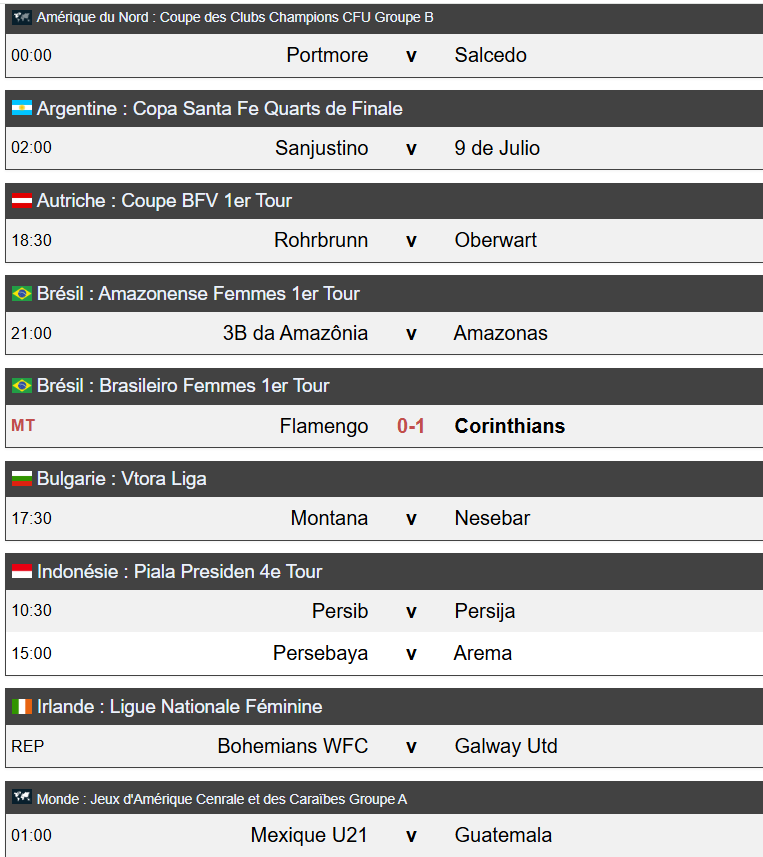This screenshot has height=857, width=763.
Task: Select the Corinthians team name
Action: coord(510,426)
